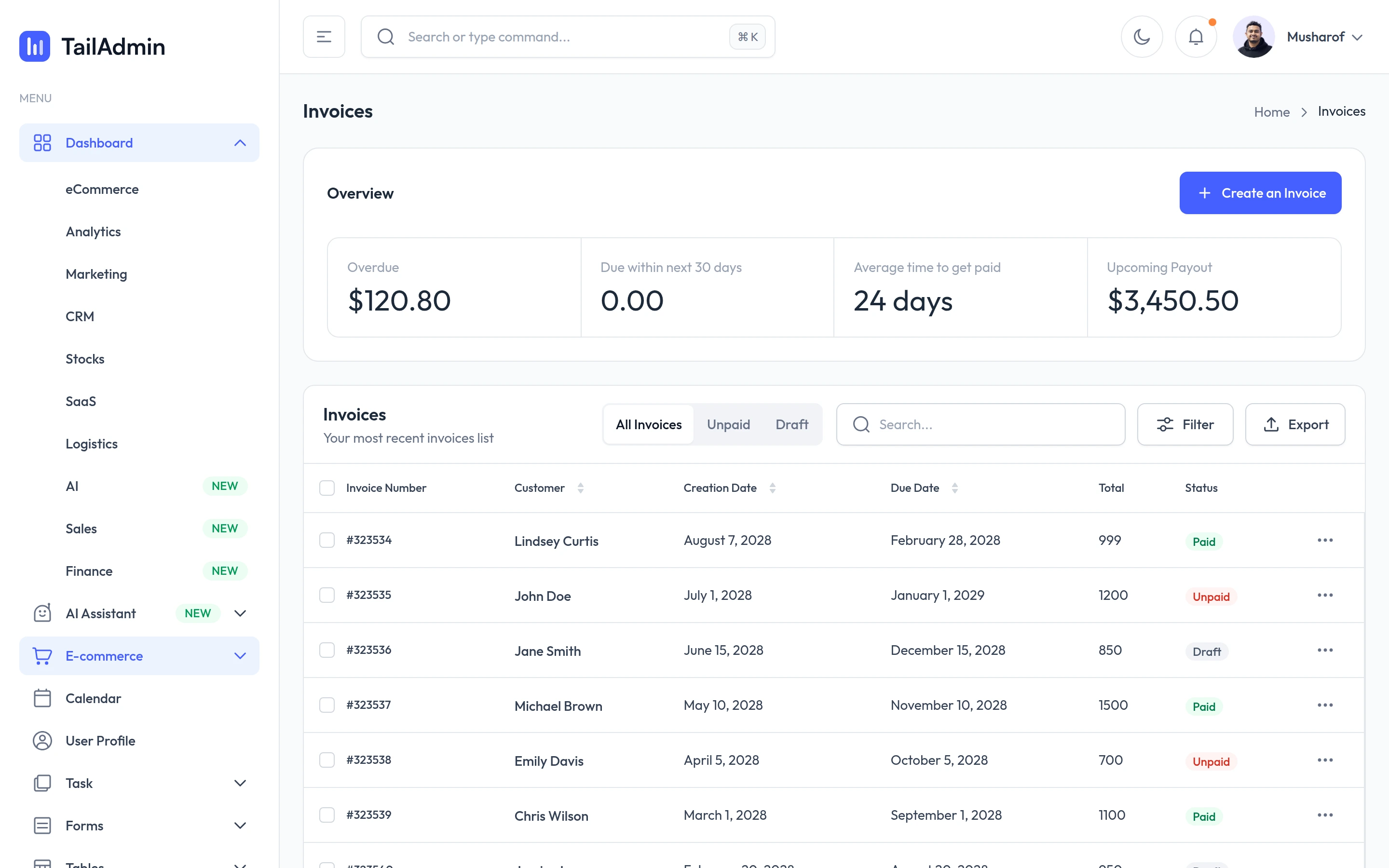Click the AI Assistant robot icon
The height and width of the screenshot is (868, 1389).
42,613
